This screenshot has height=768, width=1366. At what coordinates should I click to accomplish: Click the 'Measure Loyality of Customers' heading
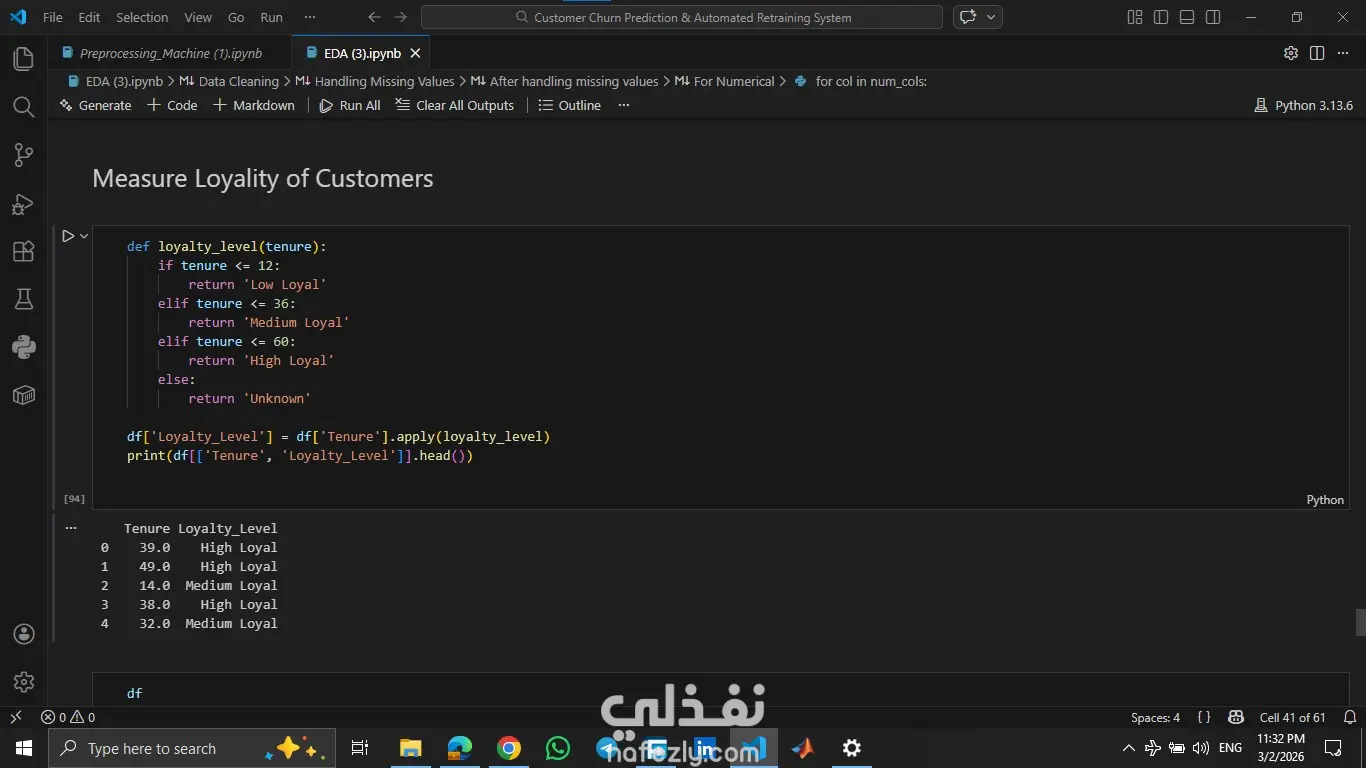pyautogui.click(x=263, y=178)
